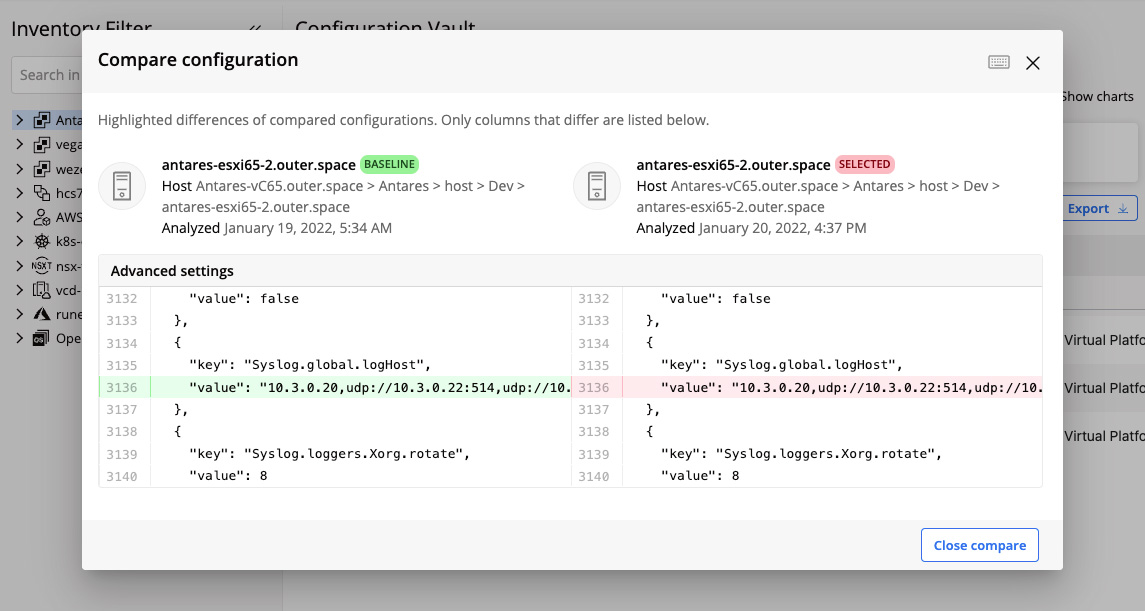Screen dimensions: 1145x611
Task: Click the baseline host server icon
Action: point(122,186)
